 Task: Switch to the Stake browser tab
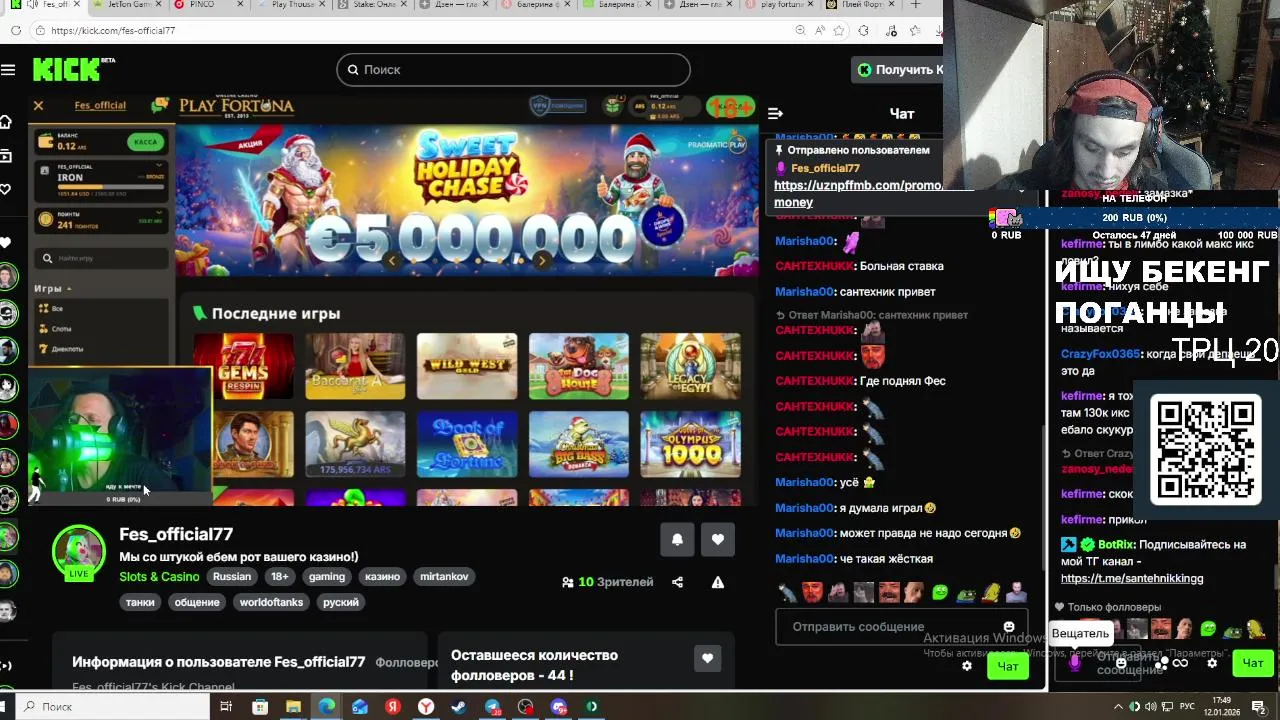point(372,5)
